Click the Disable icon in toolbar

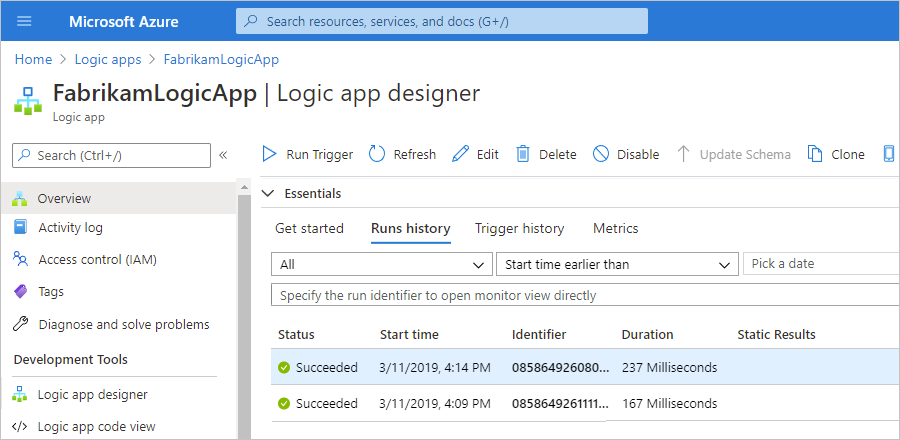point(601,154)
